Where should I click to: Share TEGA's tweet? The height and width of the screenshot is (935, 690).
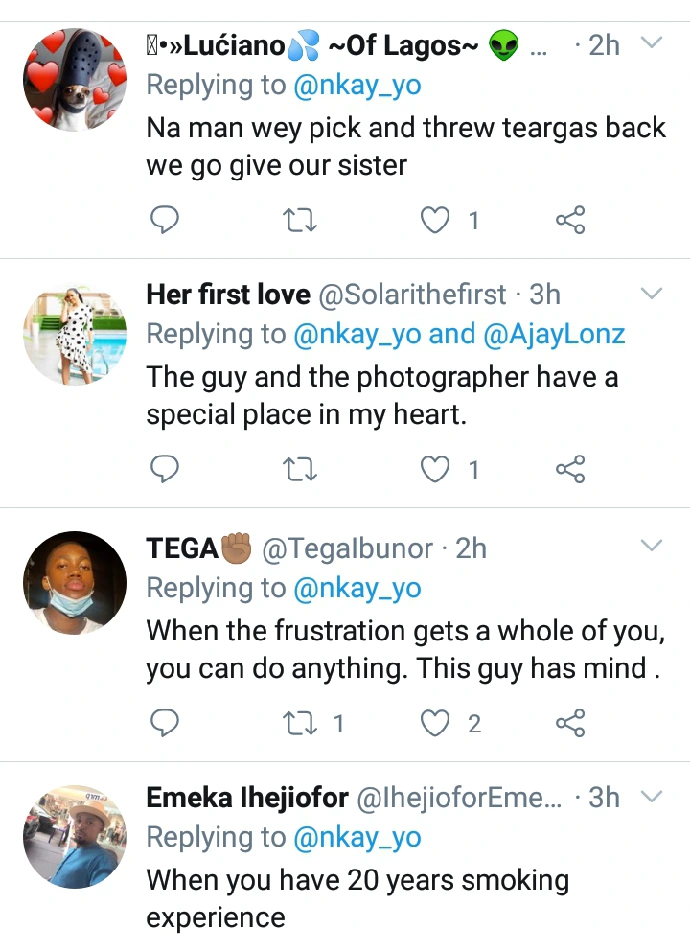(x=570, y=722)
